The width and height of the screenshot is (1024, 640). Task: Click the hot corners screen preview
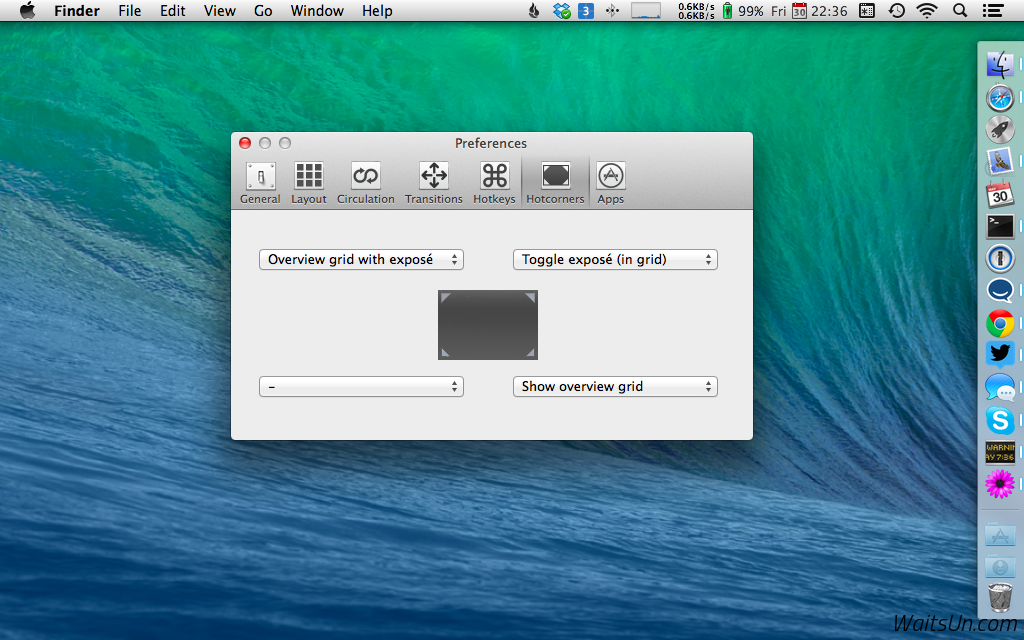click(488, 325)
